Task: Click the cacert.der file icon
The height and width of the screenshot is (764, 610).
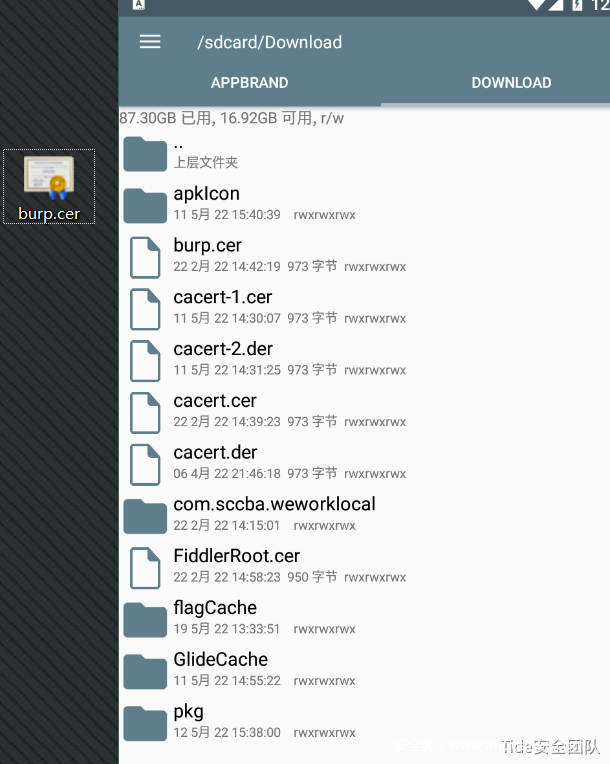Action: [145, 464]
